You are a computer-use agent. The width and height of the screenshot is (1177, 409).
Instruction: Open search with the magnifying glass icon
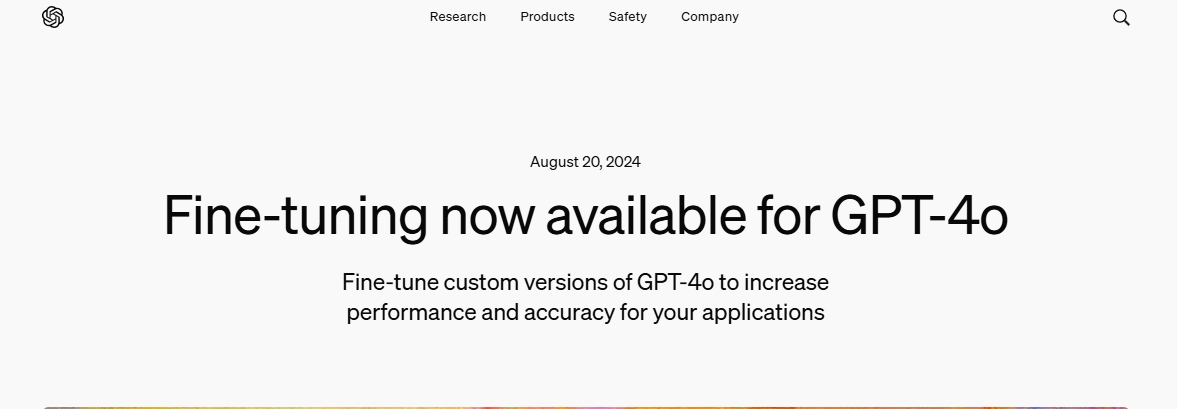1121,17
